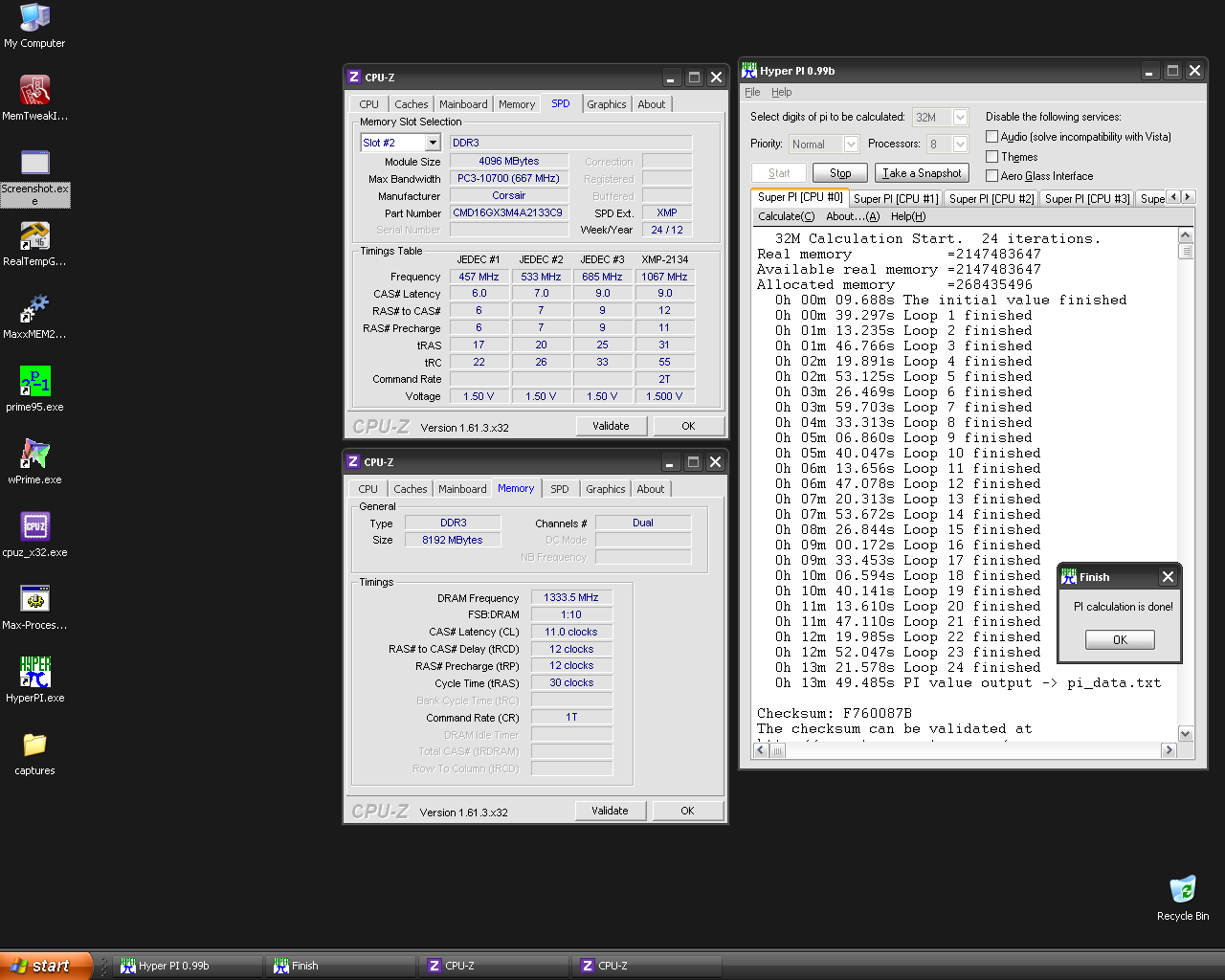Image resolution: width=1225 pixels, height=980 pixels.
Task: Toggle Aero Glass Interface checkbox
Action: tap(992, 176)
